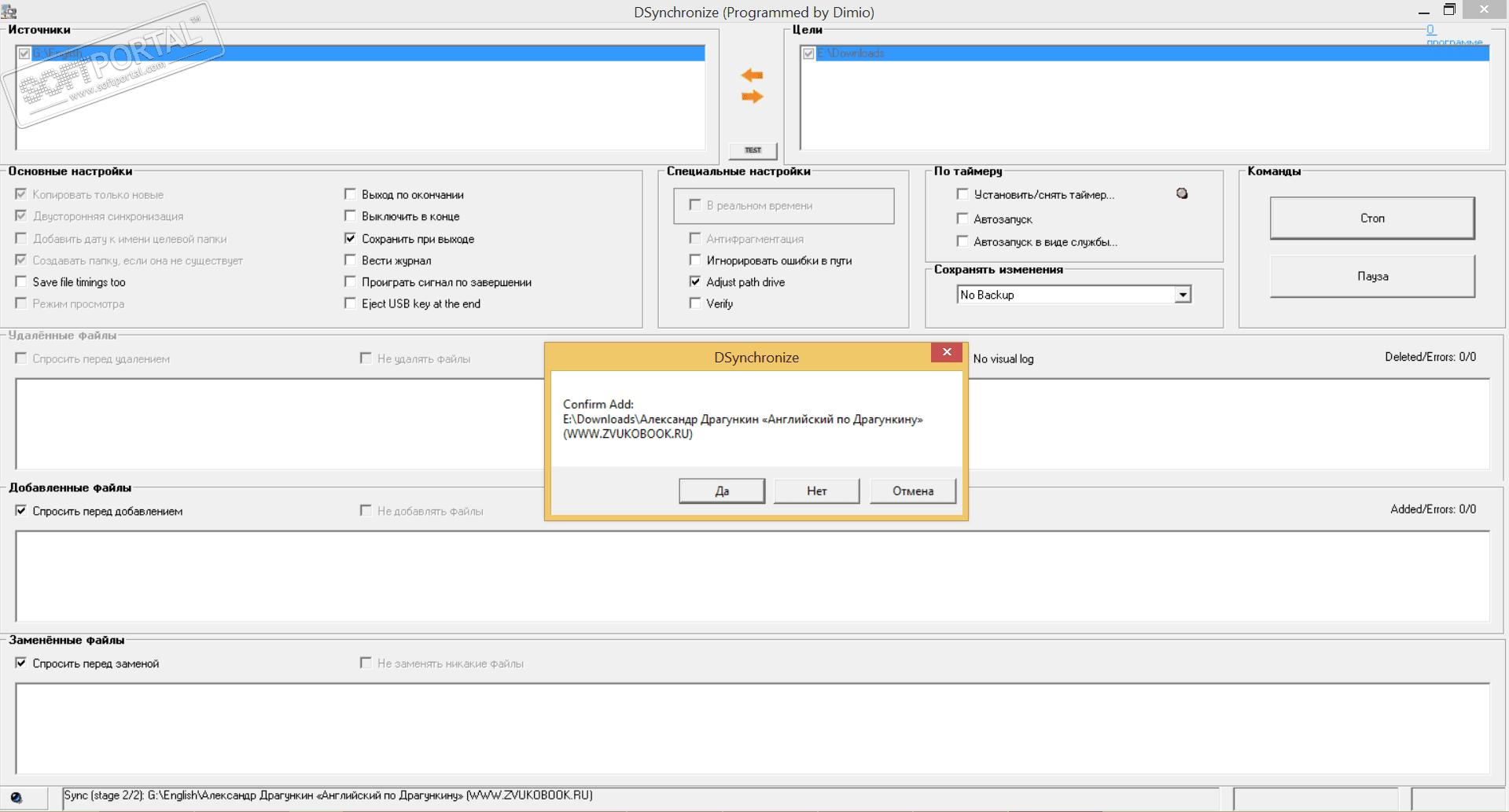Enable the Verify checkbox
The image size is (1509, 812).
coord(695,303)
